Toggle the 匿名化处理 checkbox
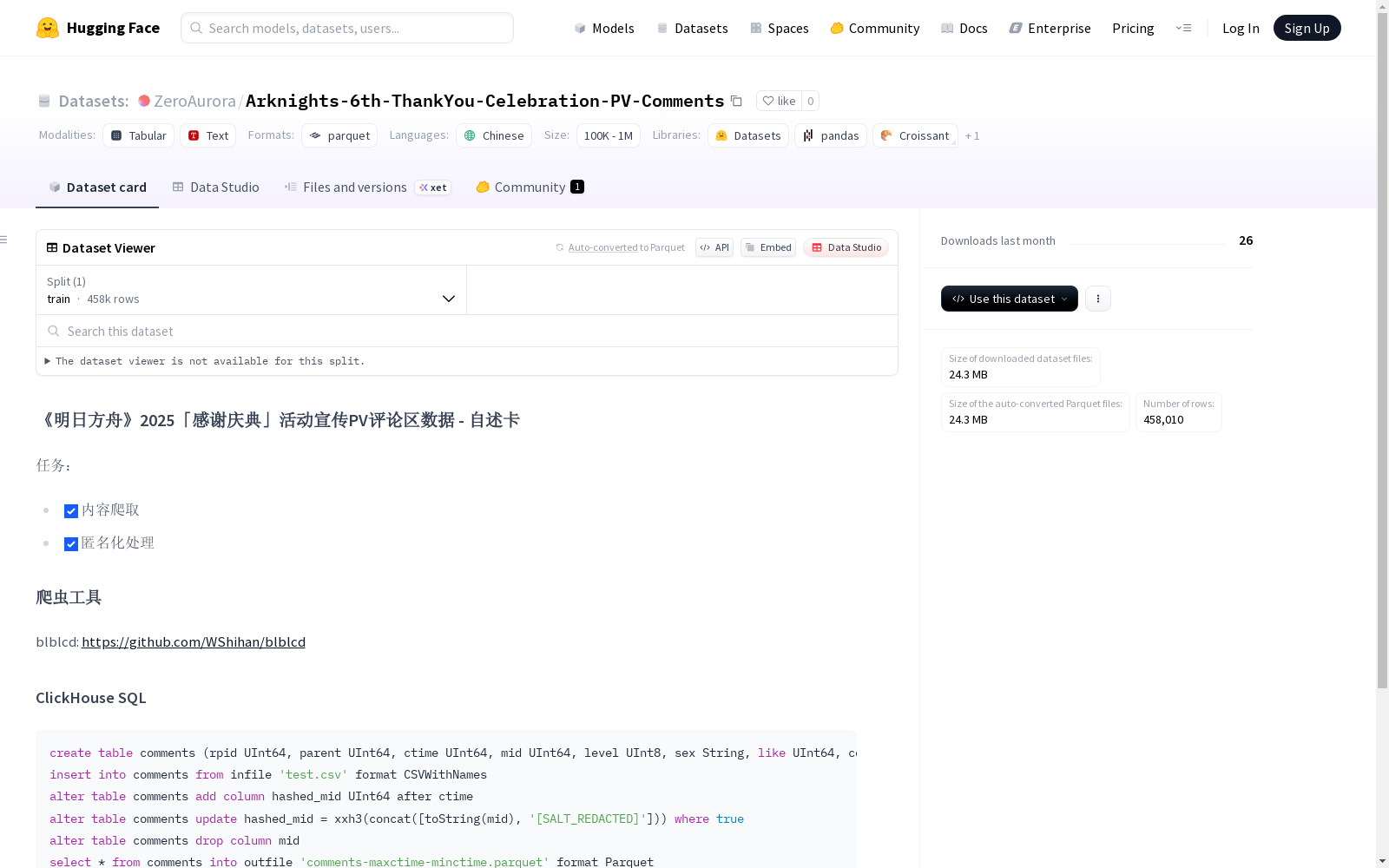Image resolution: width=1389 pixels, height=868 pixels. pyautogui.click(x=71, y=544)
